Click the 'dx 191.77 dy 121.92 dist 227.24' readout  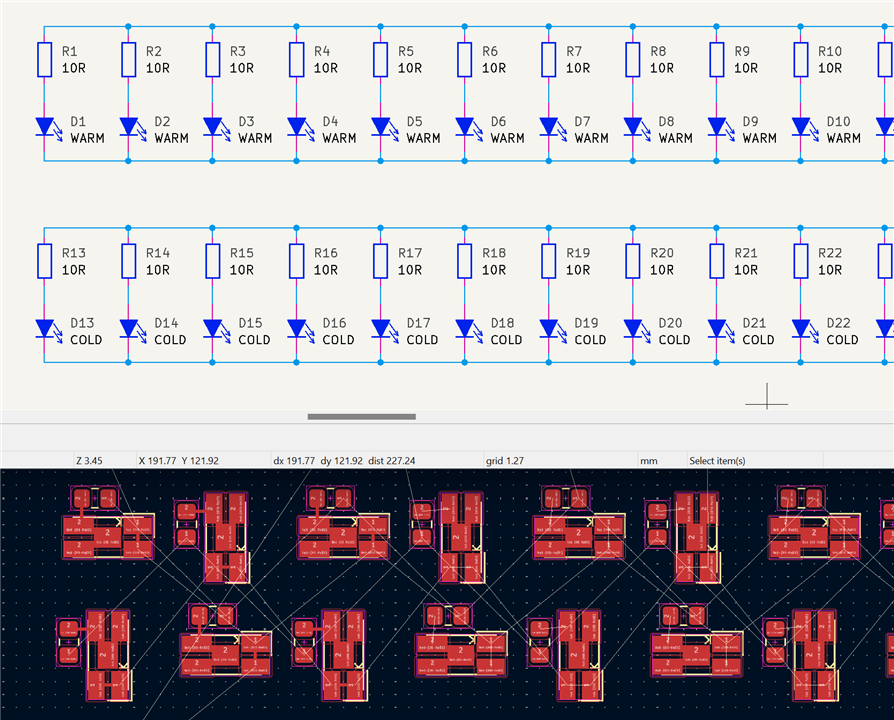coord(344,461)
